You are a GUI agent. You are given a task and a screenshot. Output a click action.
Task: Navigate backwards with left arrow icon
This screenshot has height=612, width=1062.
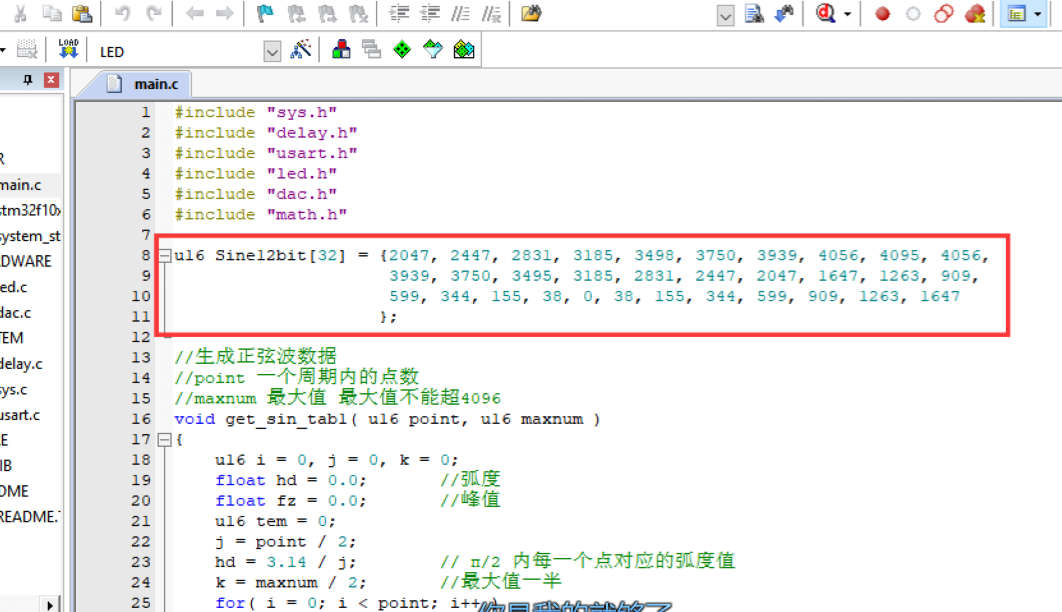tap(194, 14)
